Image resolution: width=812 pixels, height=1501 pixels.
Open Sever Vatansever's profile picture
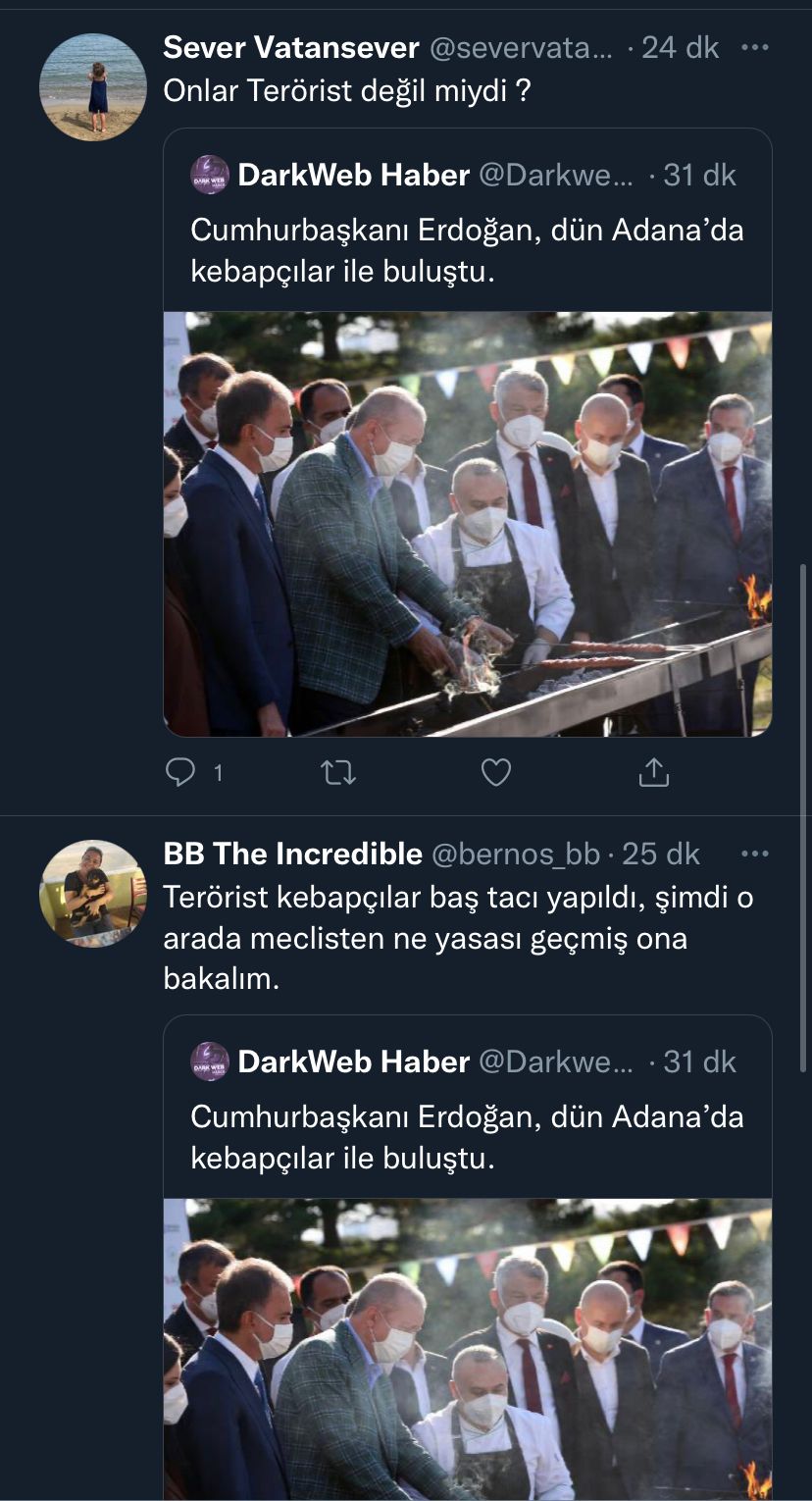pyautogui.click(x=93, y=87)
